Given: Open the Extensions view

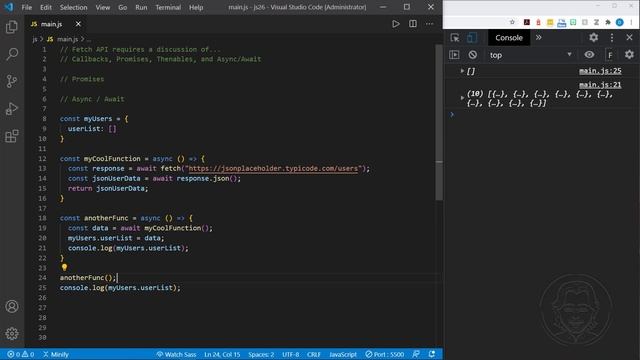Looking at the screenshot, I should coord(12,136).
